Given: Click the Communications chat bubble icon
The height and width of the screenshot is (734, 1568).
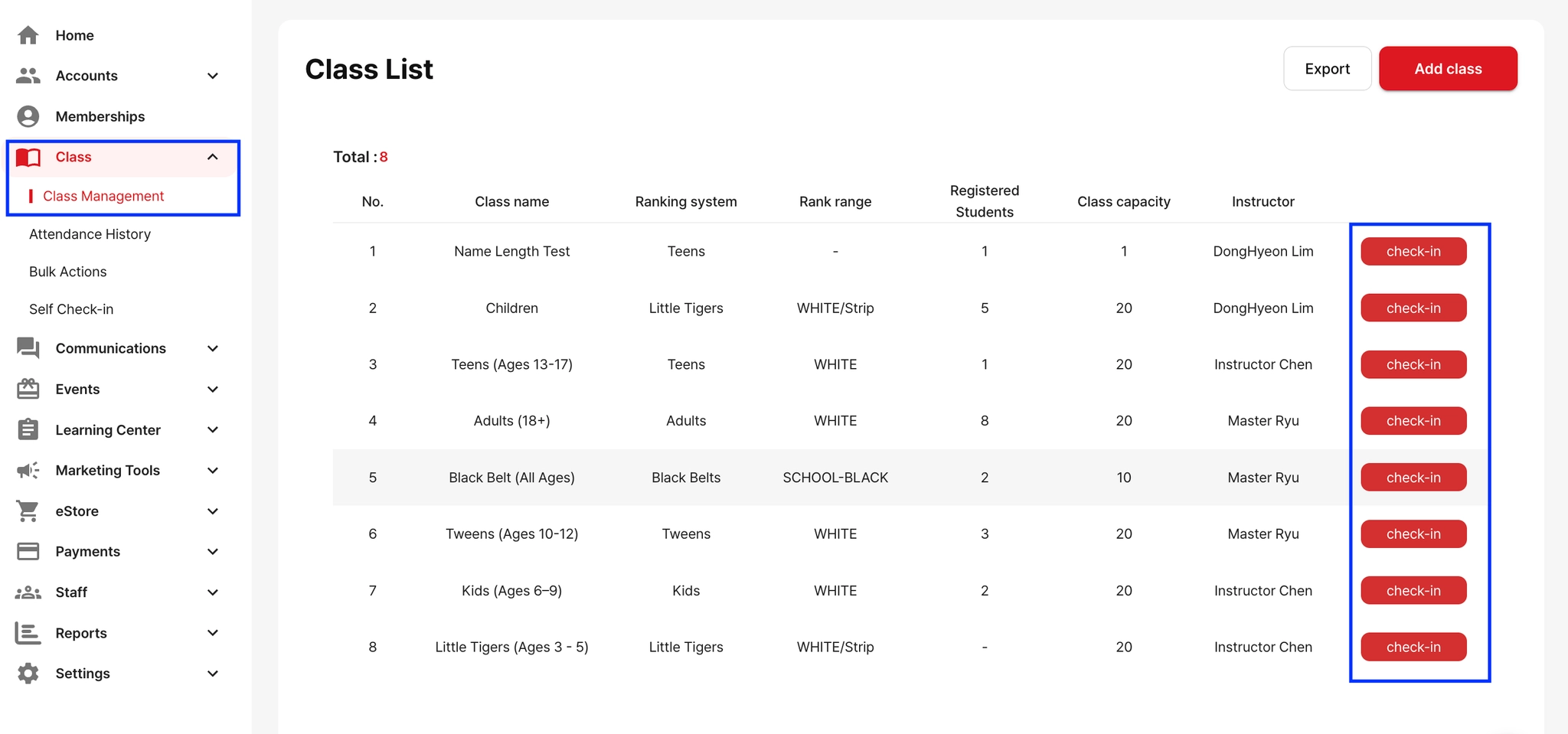Looking at the screenshot, I should pyautogui.click(x=28, y=348).
